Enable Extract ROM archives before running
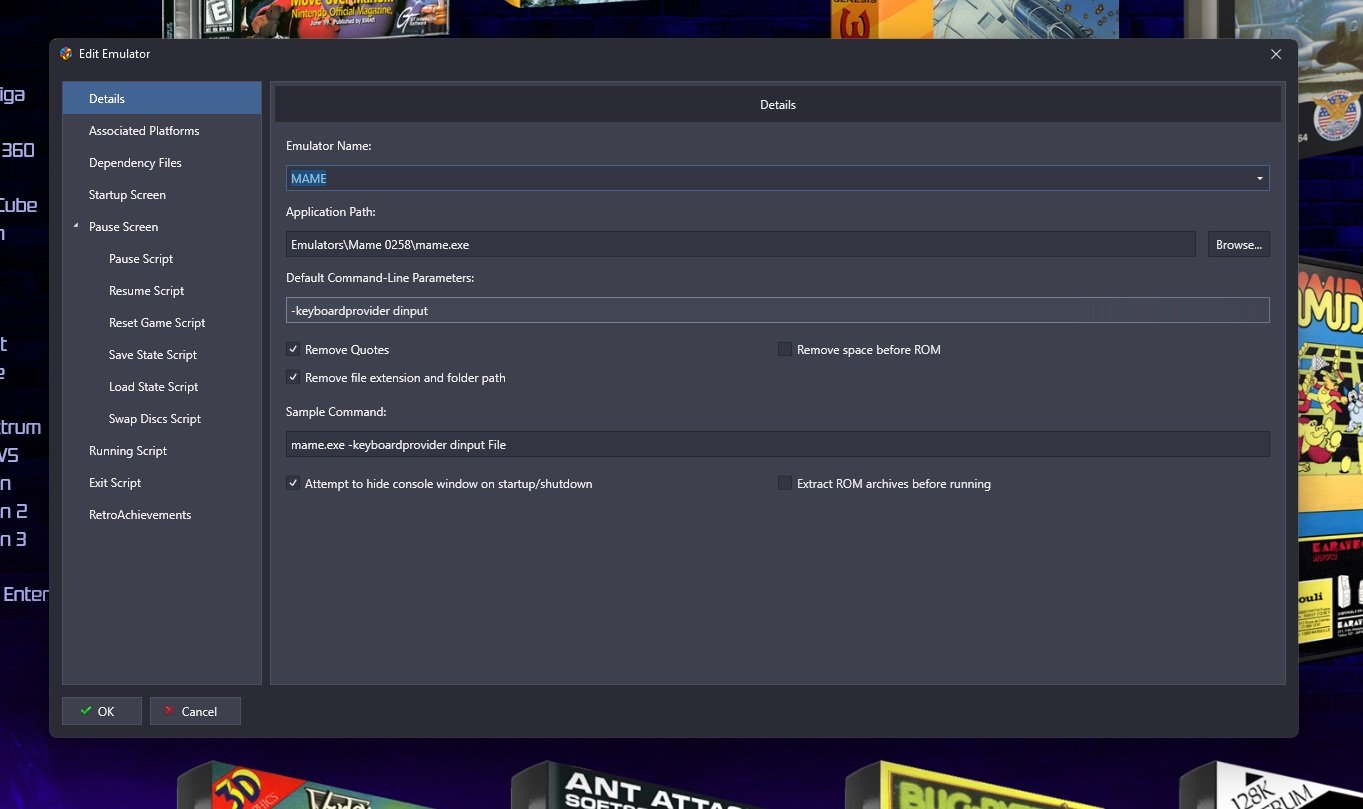Image resolution: width=1363 pixels, height=809 pixels. click(x=785, y=484)
